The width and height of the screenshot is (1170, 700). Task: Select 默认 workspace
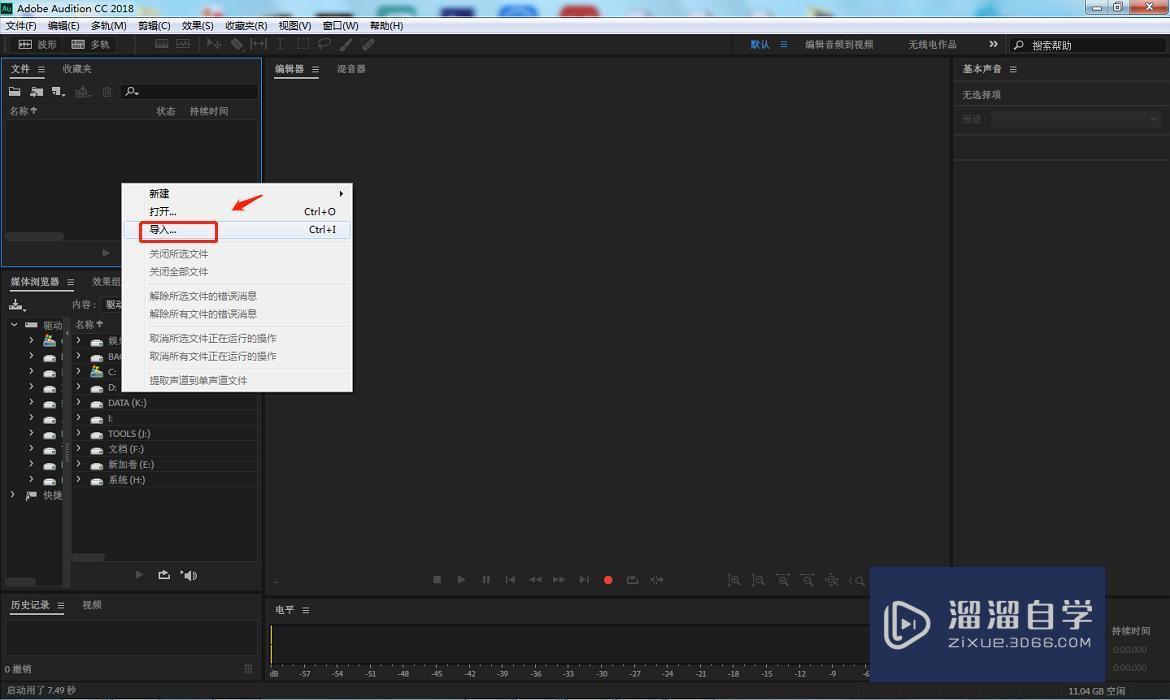(760, 45)
